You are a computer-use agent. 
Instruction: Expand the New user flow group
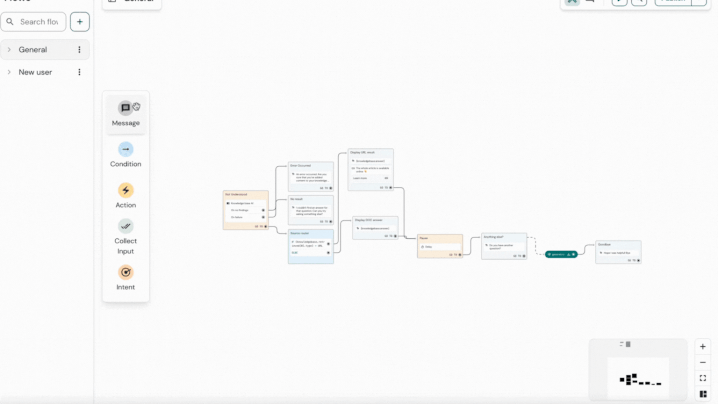pos(10,72)
